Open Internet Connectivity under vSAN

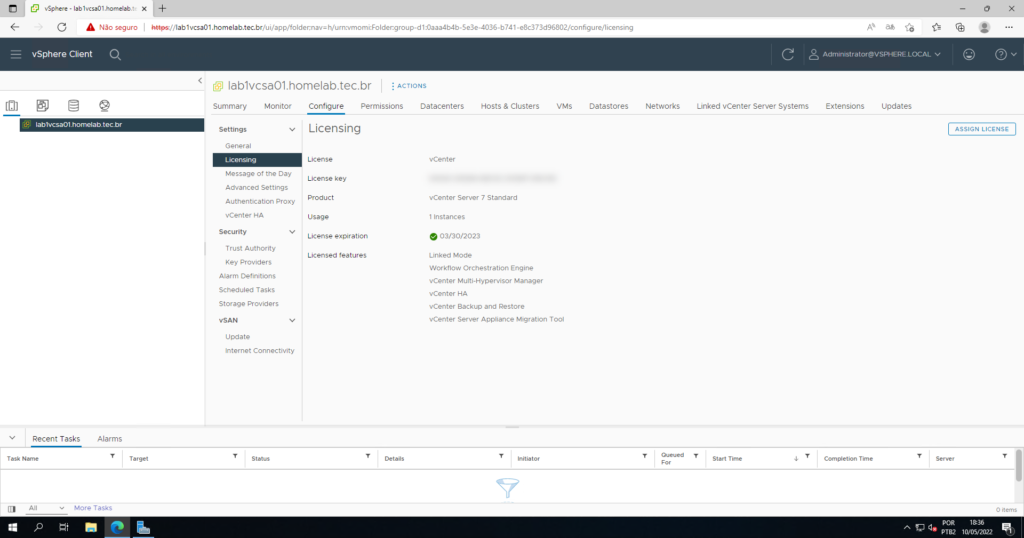259,351
